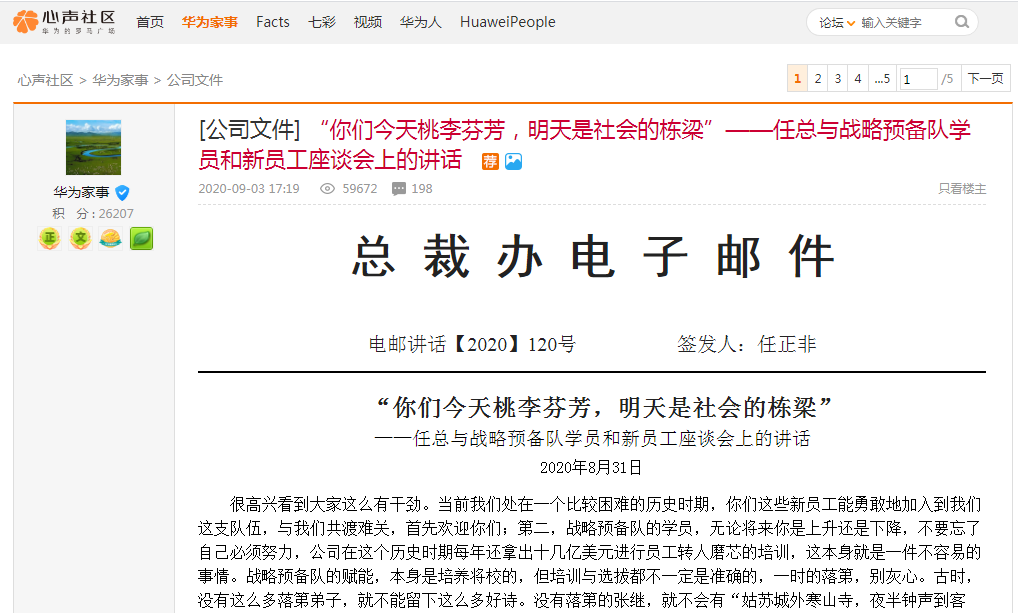
Task: Click 签发人: 任正非 text
Action: pyautogui.click(x=747, y=344)
